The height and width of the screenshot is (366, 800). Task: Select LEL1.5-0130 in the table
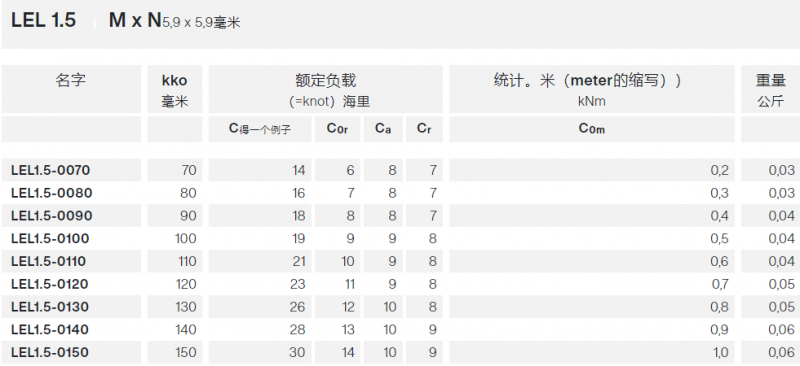coord(50,307)
